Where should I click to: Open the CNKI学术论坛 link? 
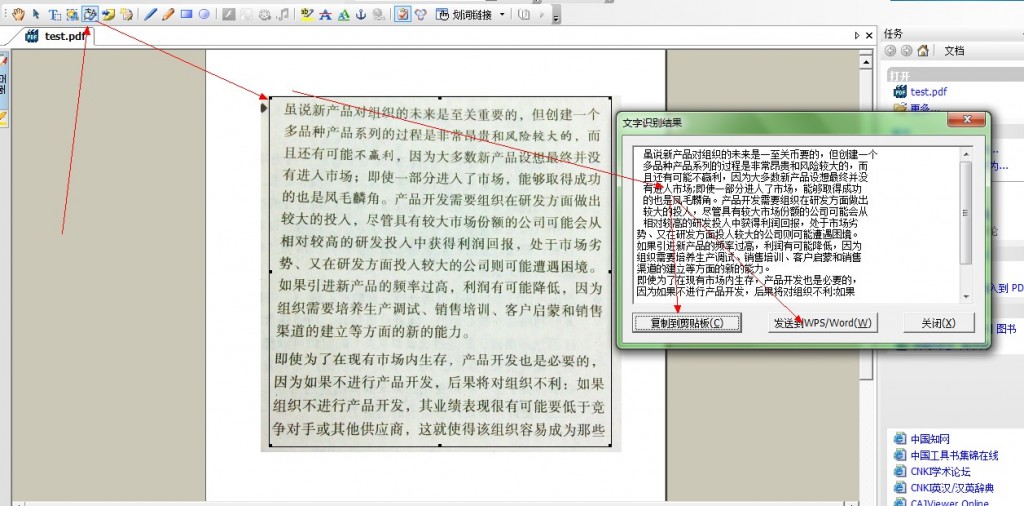coord(940,471)
